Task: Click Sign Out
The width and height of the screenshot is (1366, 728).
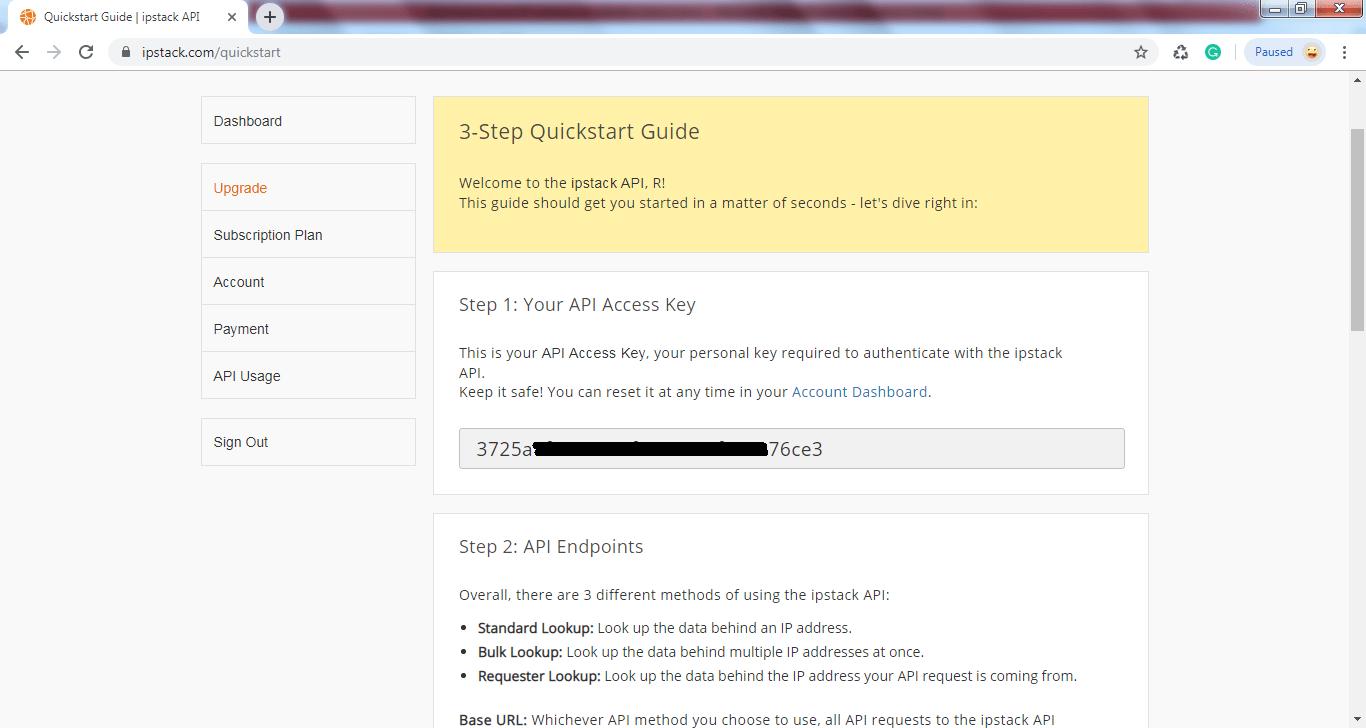Action: [308, 442]
